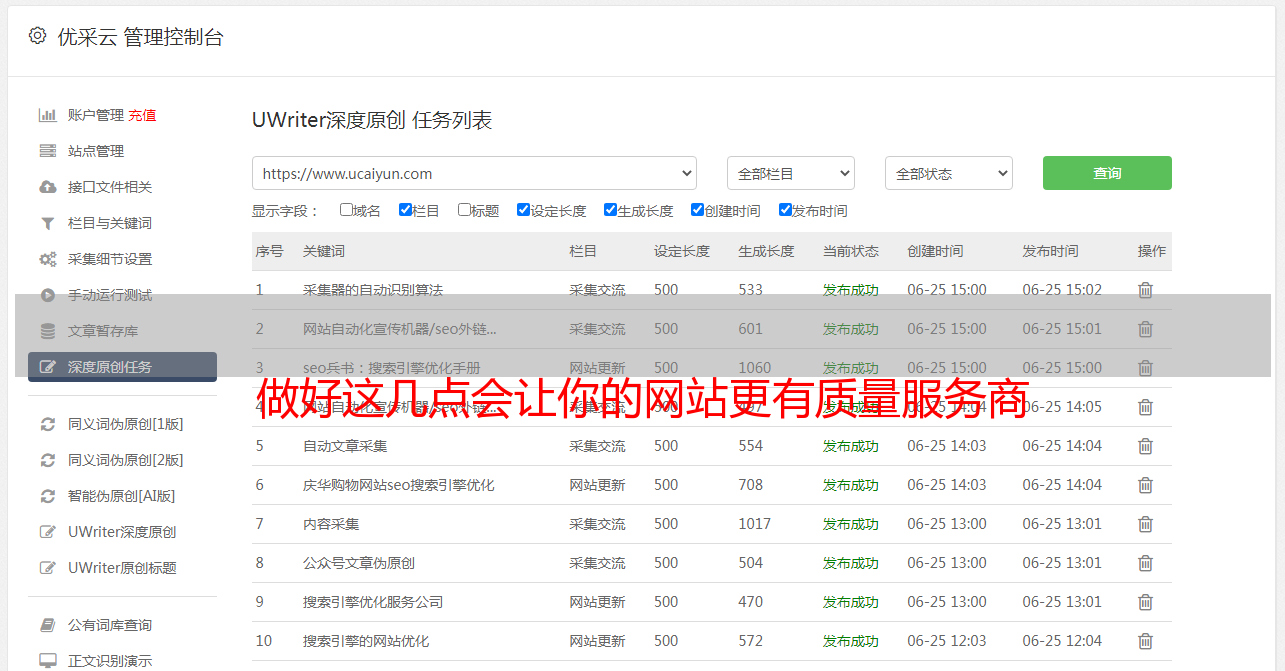This screenshot has height=671, width=1285.
Task: Click the bar chart icon for 账户管理
Action: 47,115
